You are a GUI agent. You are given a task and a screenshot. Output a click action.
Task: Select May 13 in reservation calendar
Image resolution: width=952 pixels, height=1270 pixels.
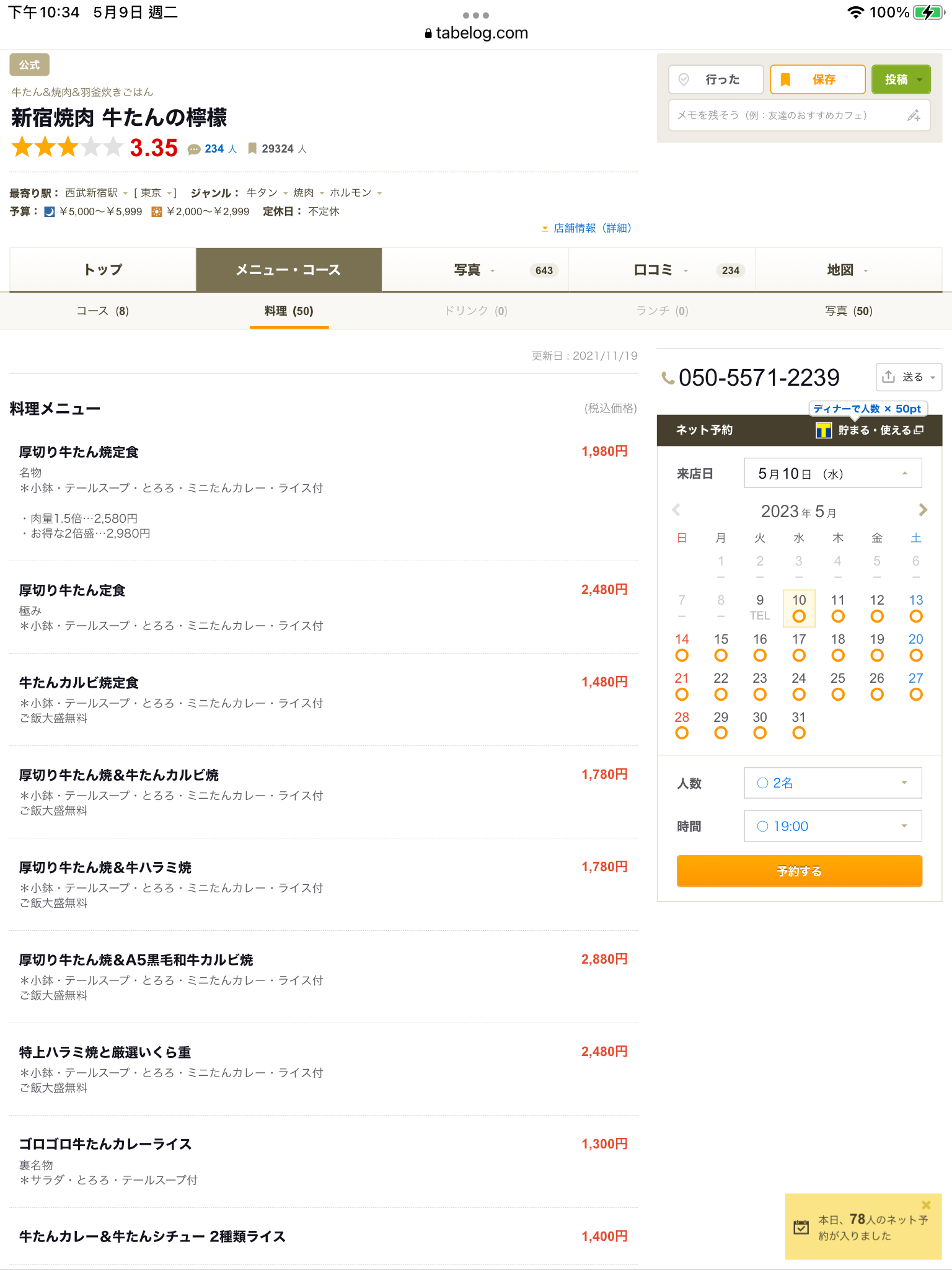915,608
